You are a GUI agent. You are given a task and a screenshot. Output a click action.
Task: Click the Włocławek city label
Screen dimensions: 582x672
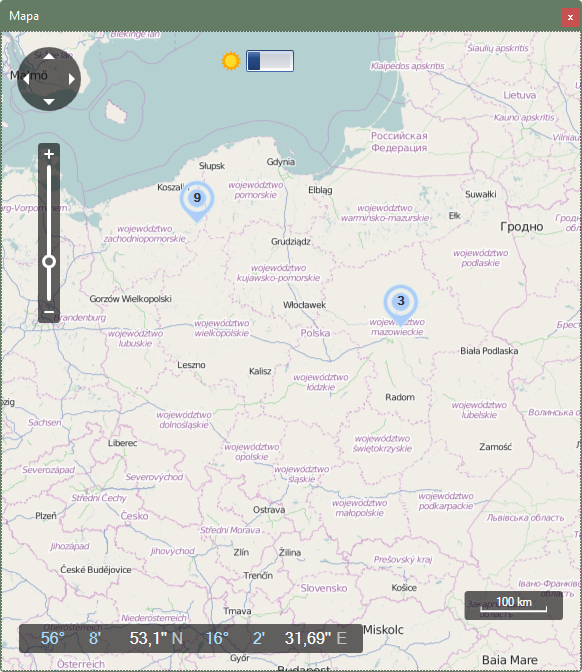coord(304,305)
